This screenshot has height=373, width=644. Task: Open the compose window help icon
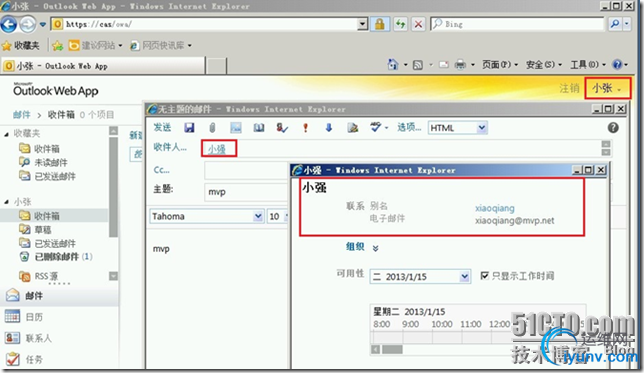point(613,128)
